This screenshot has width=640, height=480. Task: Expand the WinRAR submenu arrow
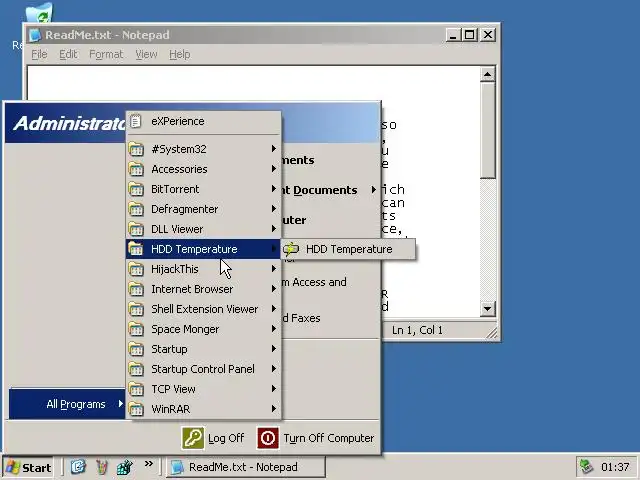coord(274,409)
